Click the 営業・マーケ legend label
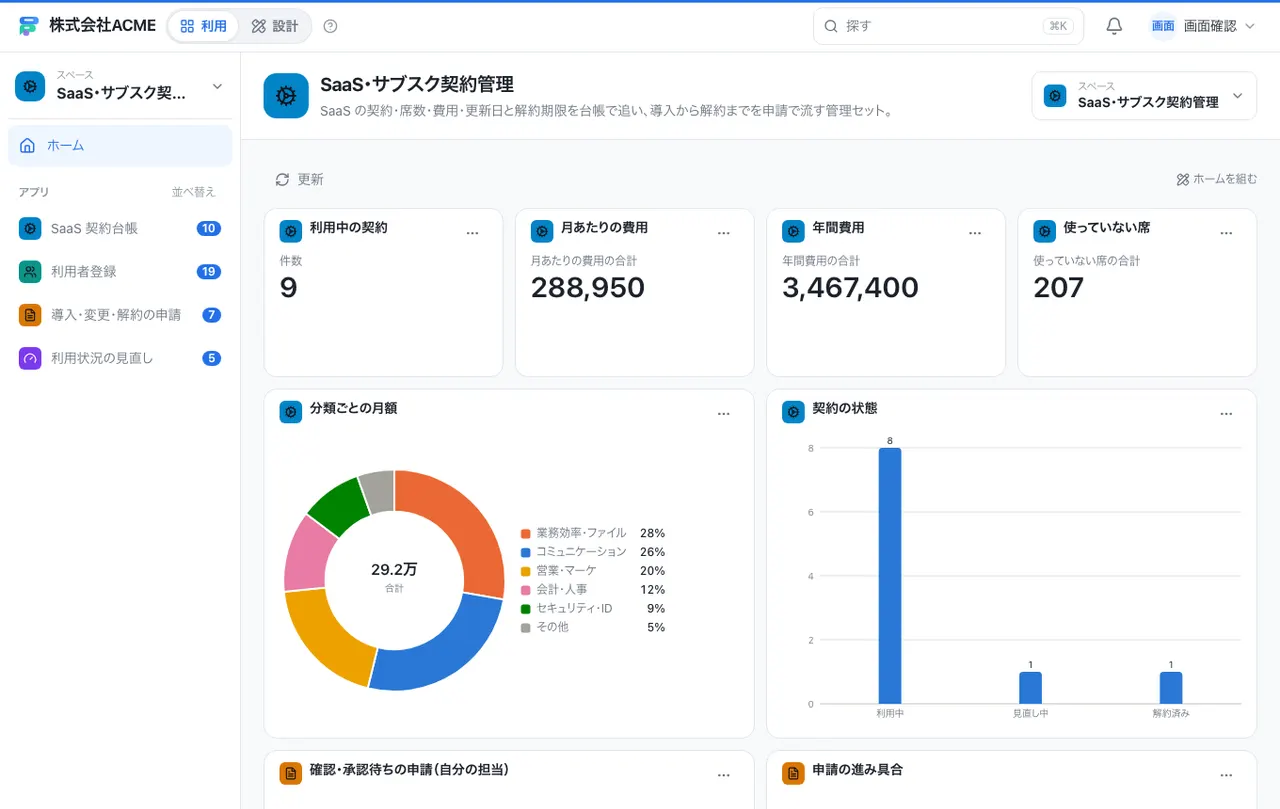 click(x=564, y=571)
